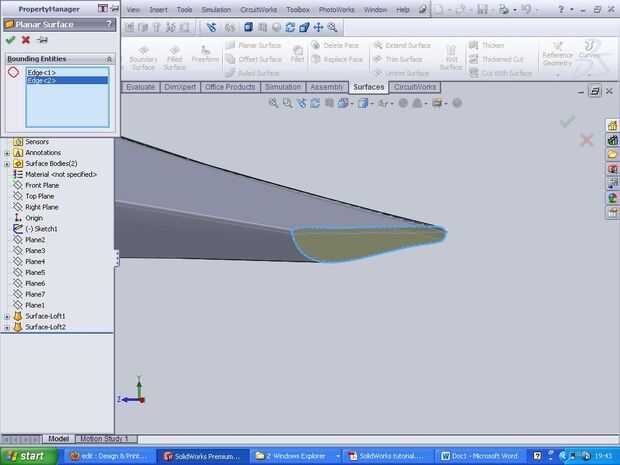Collapse the Bounding Entities section
The height and width of the screenshot is (465, 620).
pos(109,59)
